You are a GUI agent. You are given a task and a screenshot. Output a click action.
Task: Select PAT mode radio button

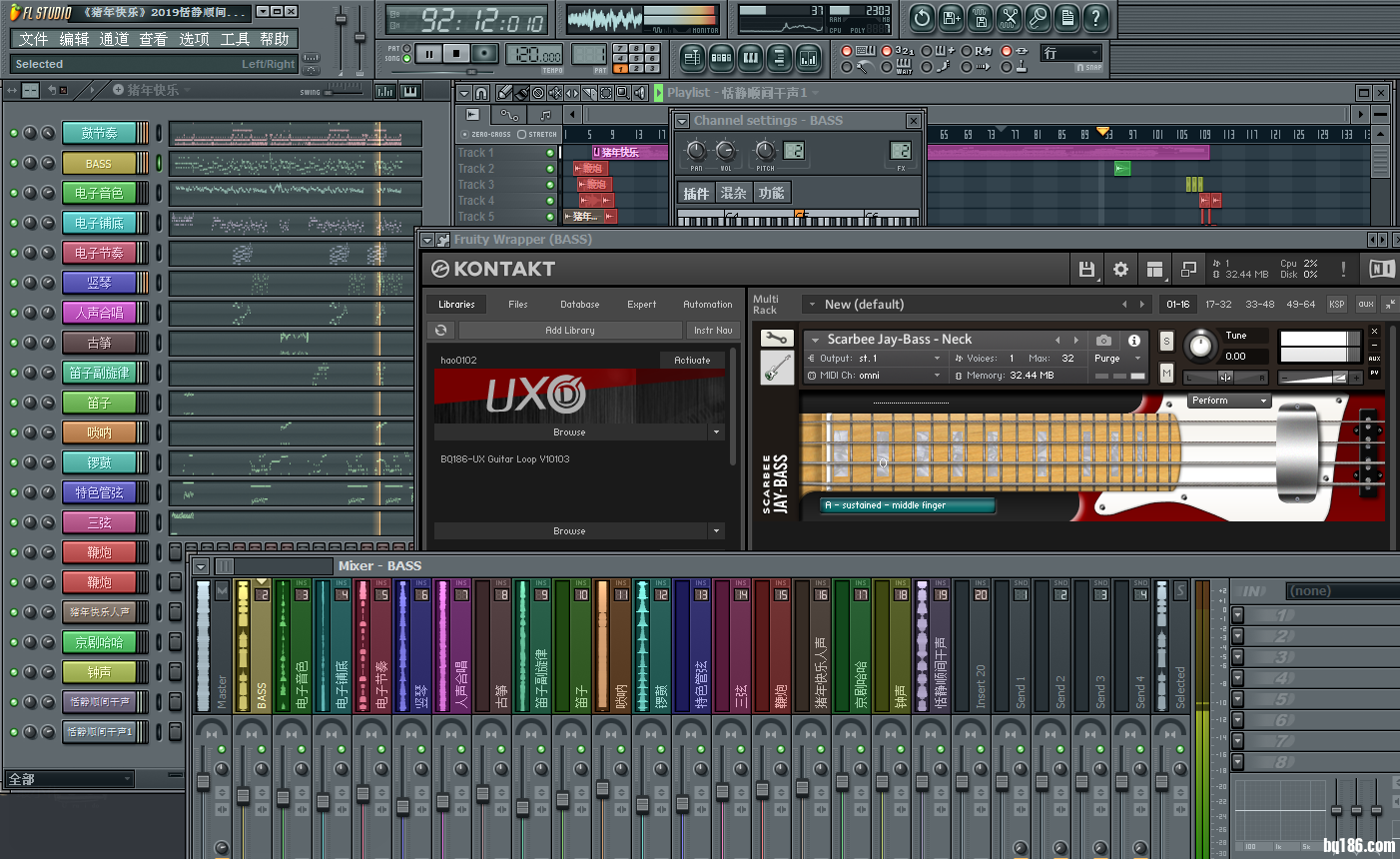click(x=407, y=48)
